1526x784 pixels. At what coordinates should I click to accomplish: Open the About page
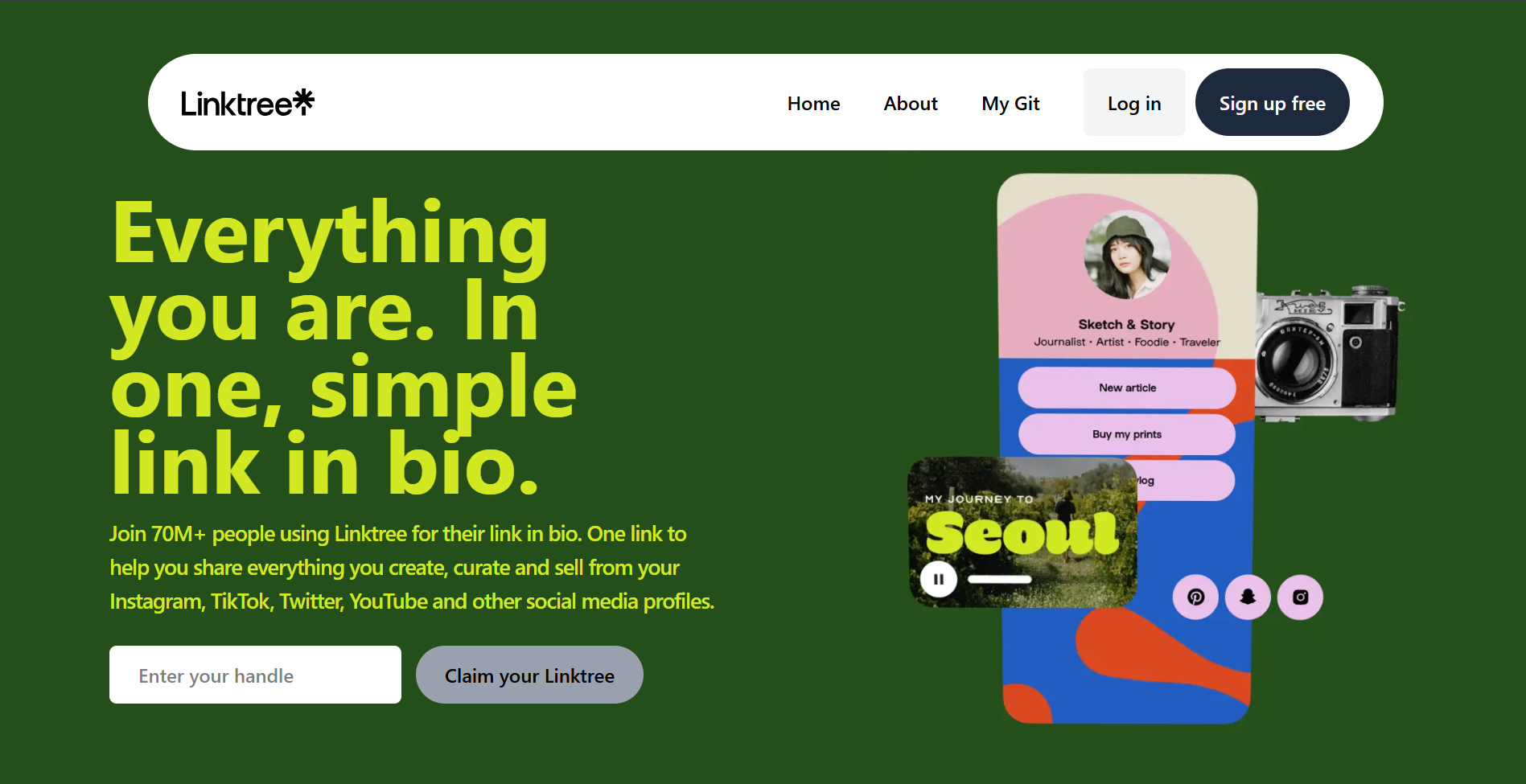911,104
